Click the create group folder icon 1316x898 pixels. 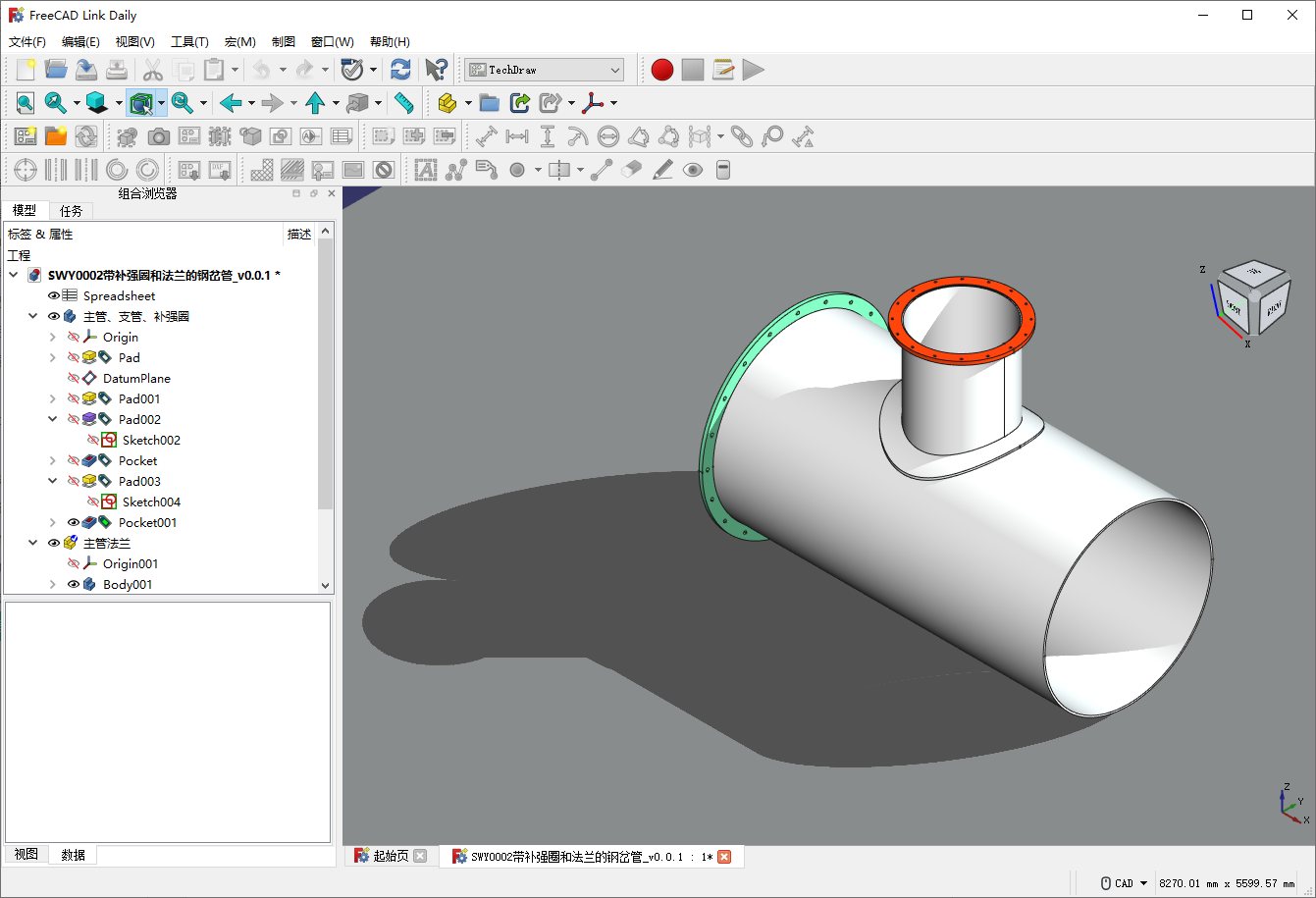click(489, 103)
